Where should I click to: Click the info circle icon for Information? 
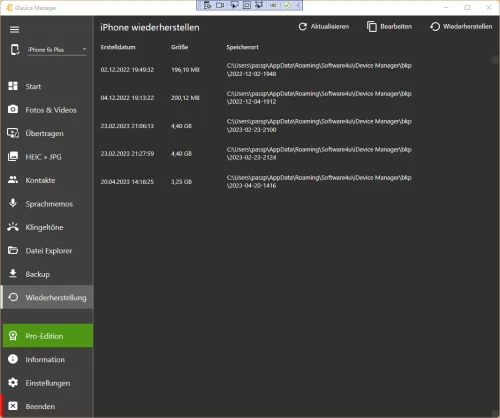[13, 359]
